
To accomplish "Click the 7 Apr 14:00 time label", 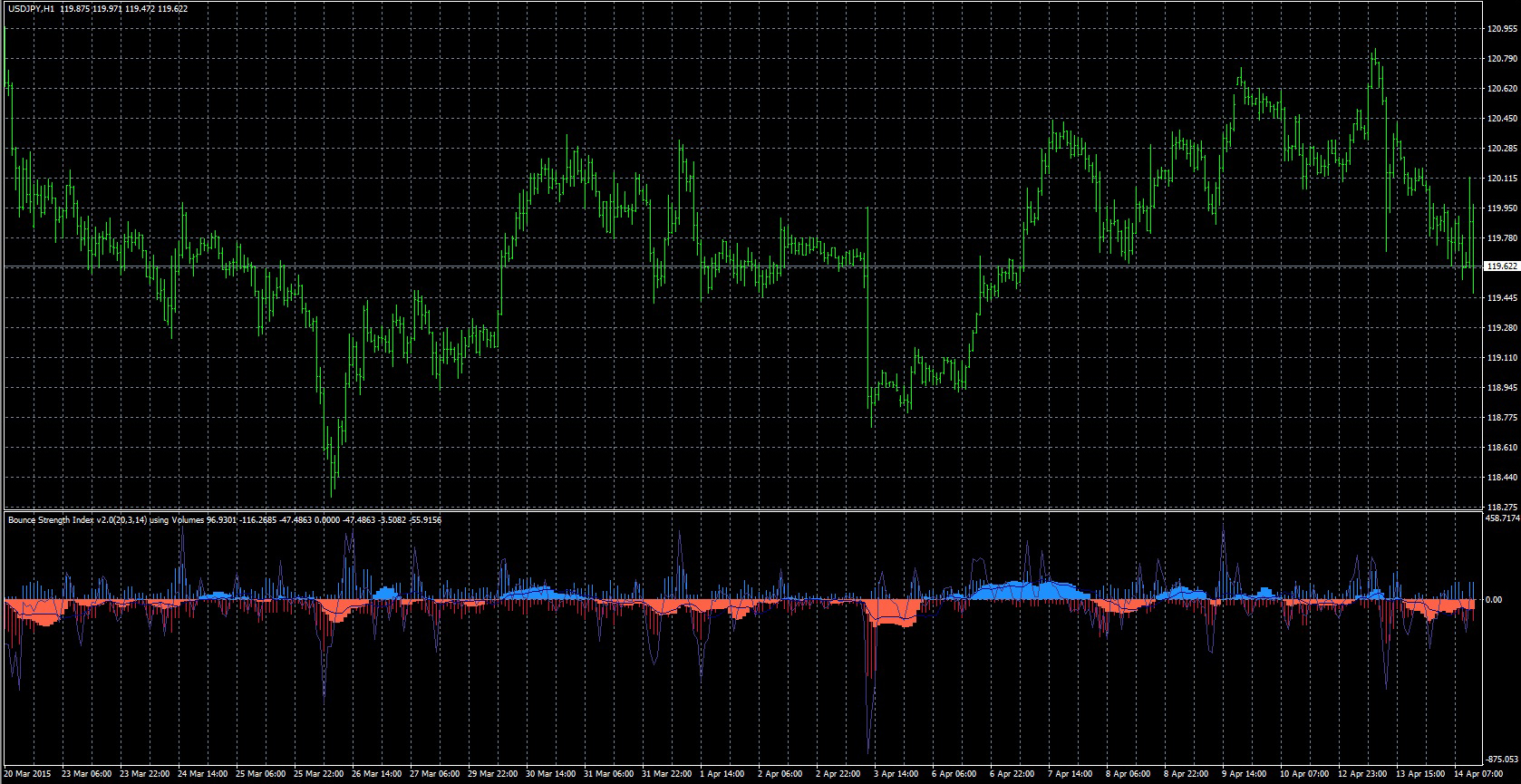I will tap(1071, 774).
